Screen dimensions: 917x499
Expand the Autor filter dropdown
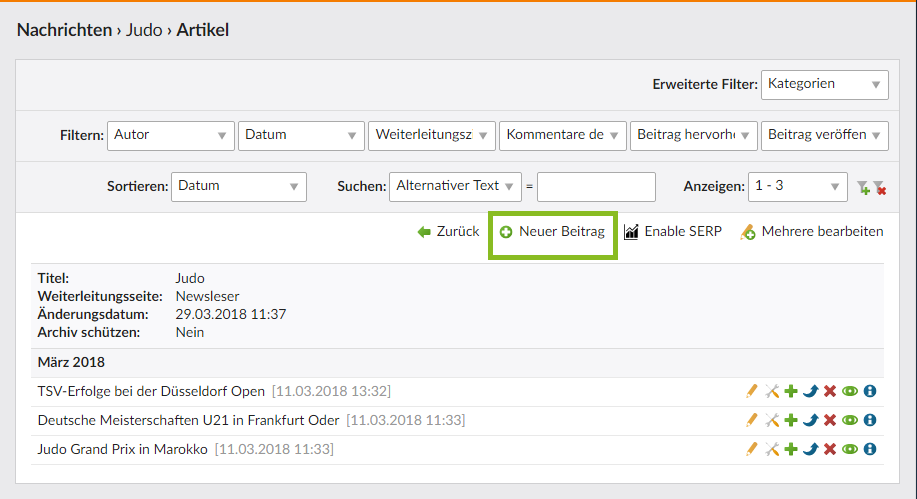(x=170, y=135)
